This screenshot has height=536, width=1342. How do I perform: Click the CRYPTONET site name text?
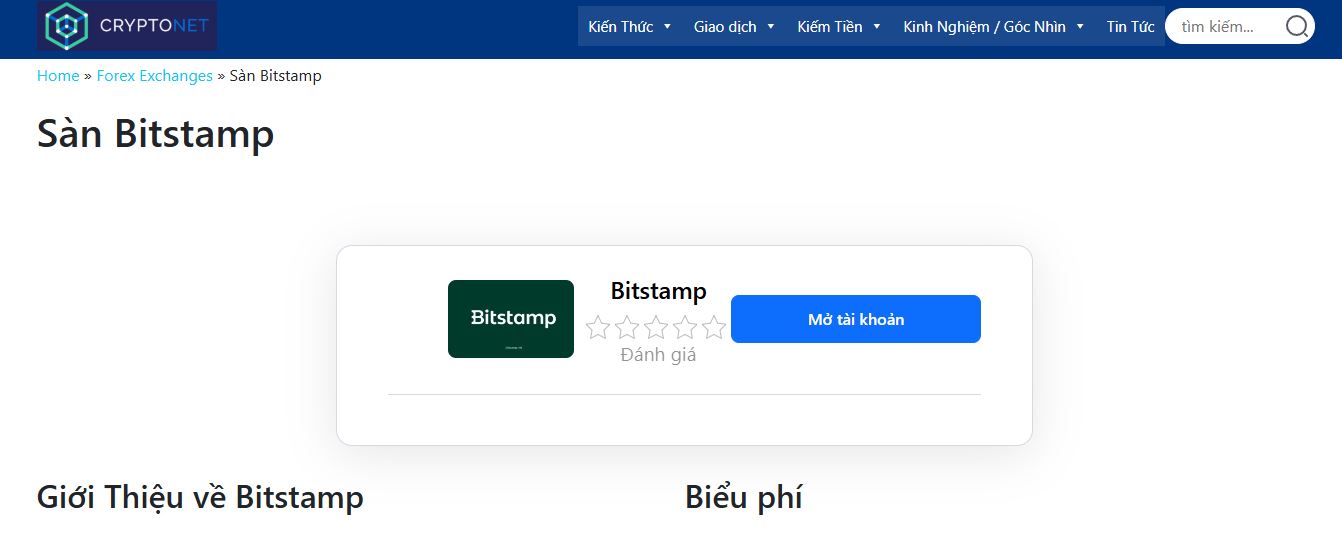pos(154,26)
